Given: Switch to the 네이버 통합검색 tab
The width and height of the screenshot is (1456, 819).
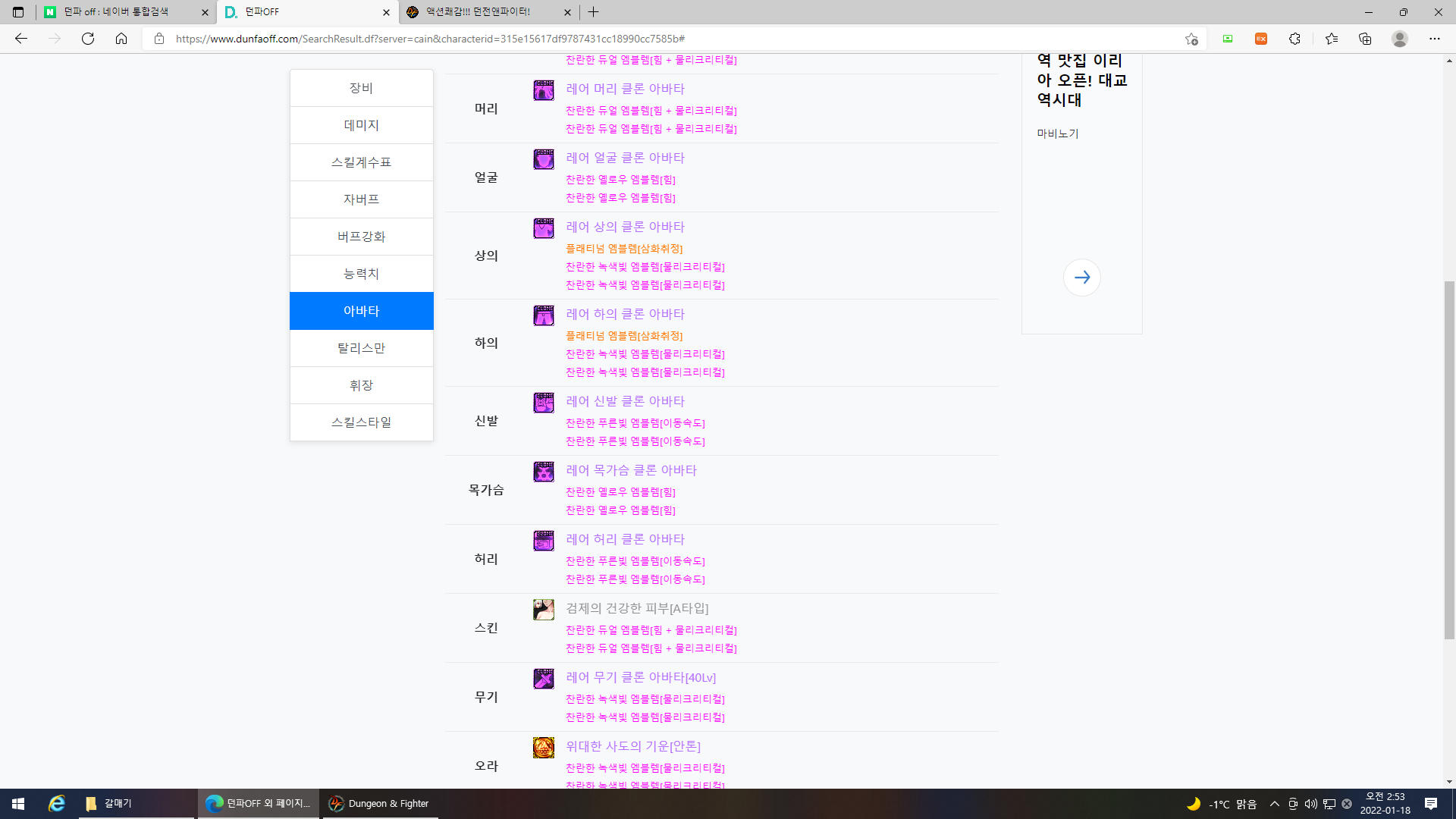Looking at the screenshot, I should (118, 12).
